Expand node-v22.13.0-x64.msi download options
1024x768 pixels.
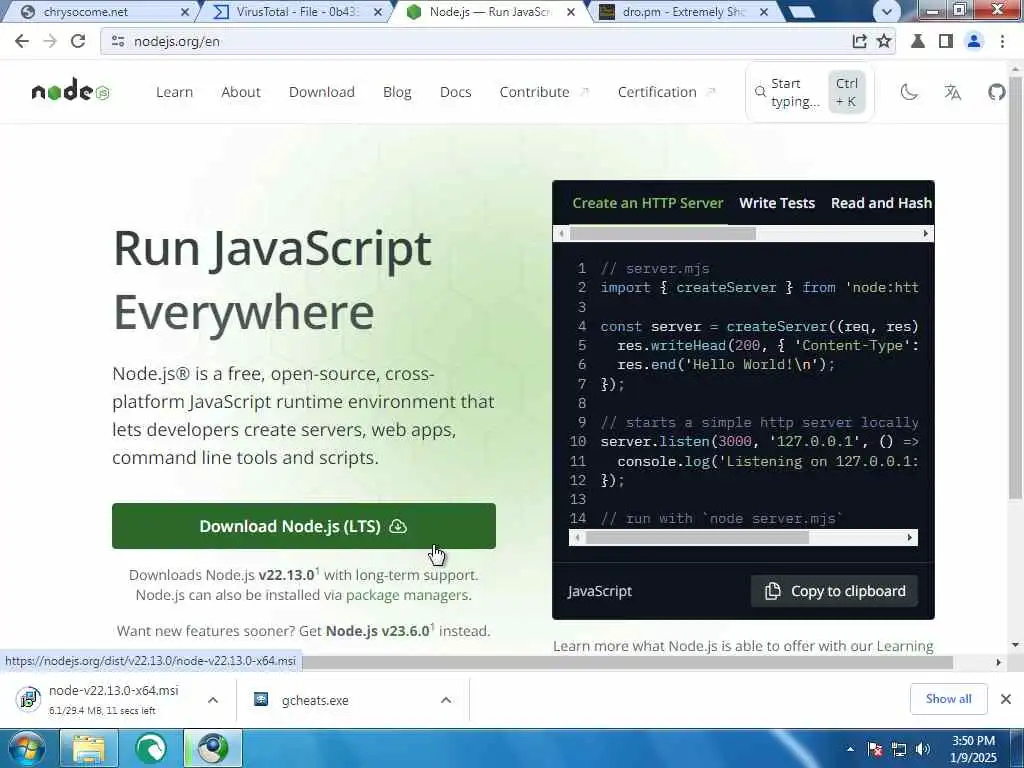click(x=213, y=700)
